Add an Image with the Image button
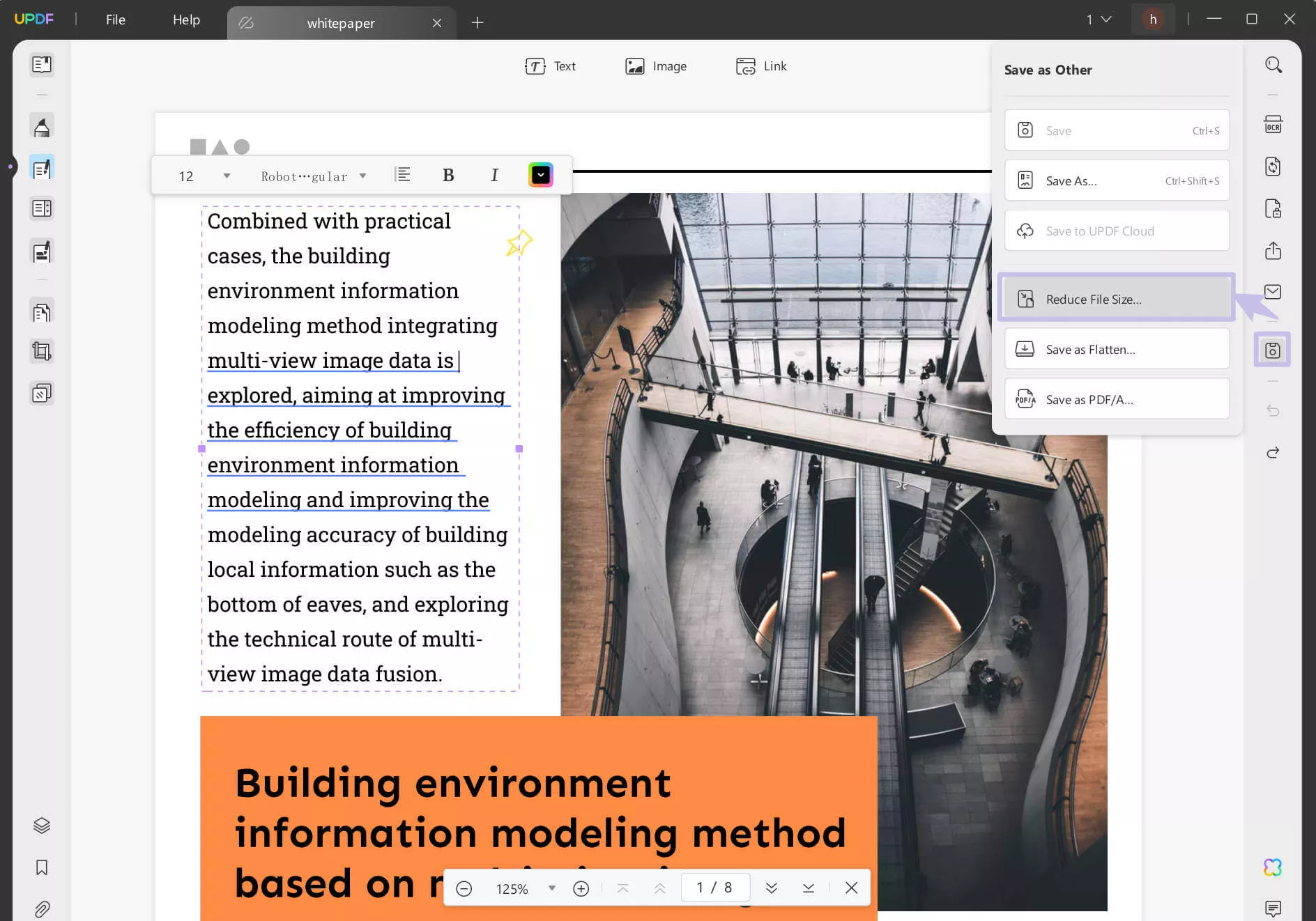 coord(656,66)
